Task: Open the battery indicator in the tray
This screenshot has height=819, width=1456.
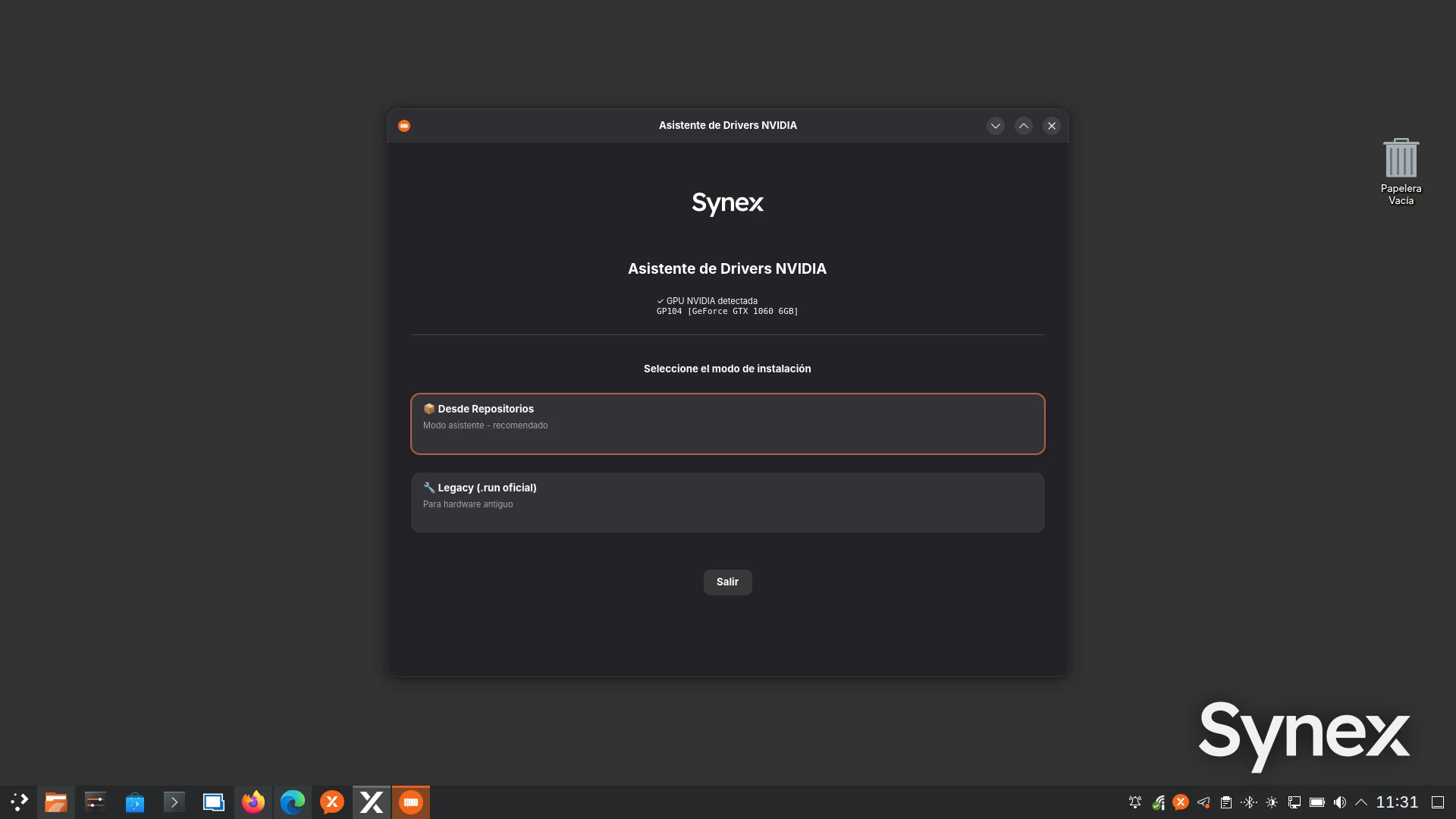Action: pos(1317,802)
